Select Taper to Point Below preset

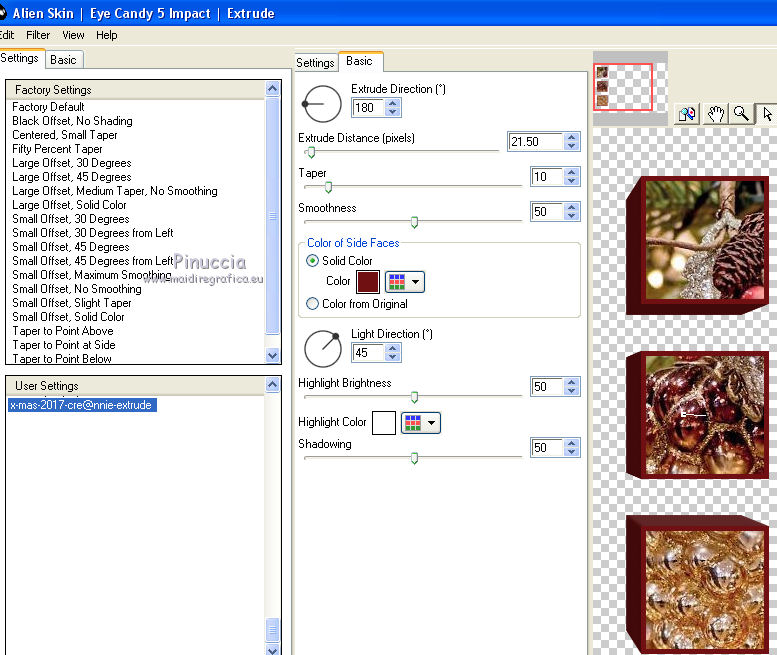point(62,359)
